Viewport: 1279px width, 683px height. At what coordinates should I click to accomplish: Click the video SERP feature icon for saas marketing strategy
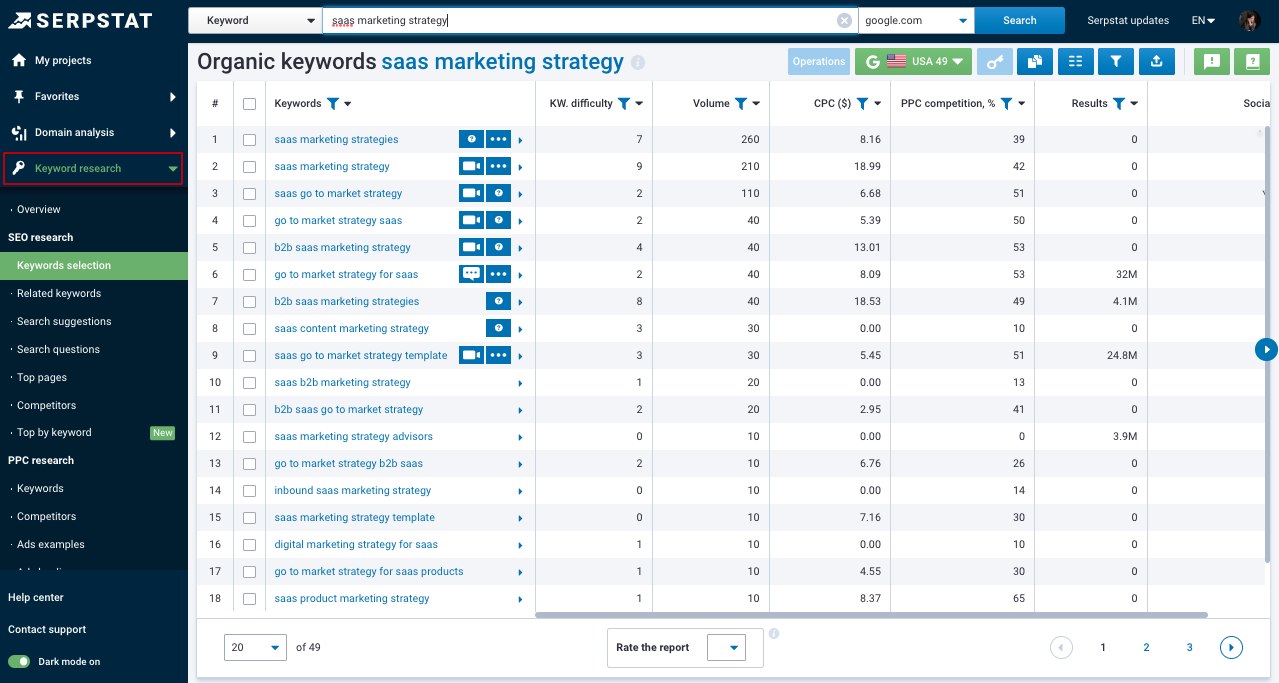pyautogui.click(x=471, y=166)
